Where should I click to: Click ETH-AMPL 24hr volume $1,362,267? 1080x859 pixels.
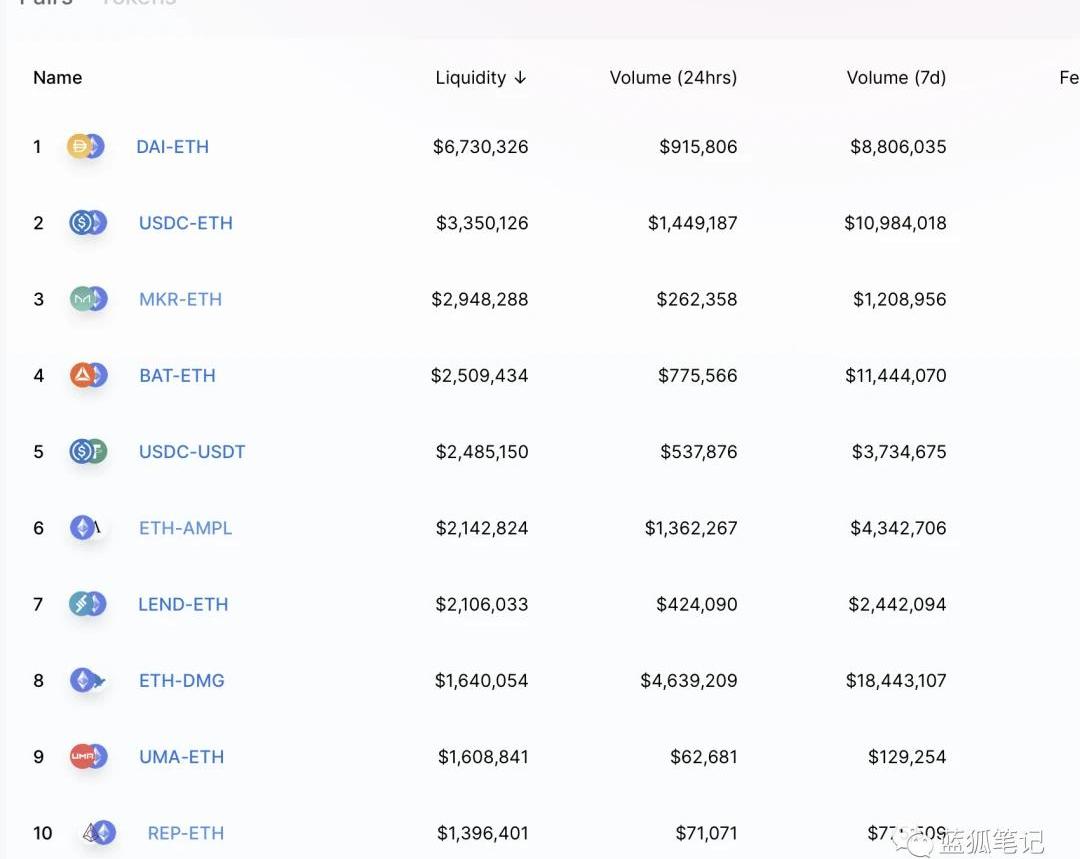point(691,528)
